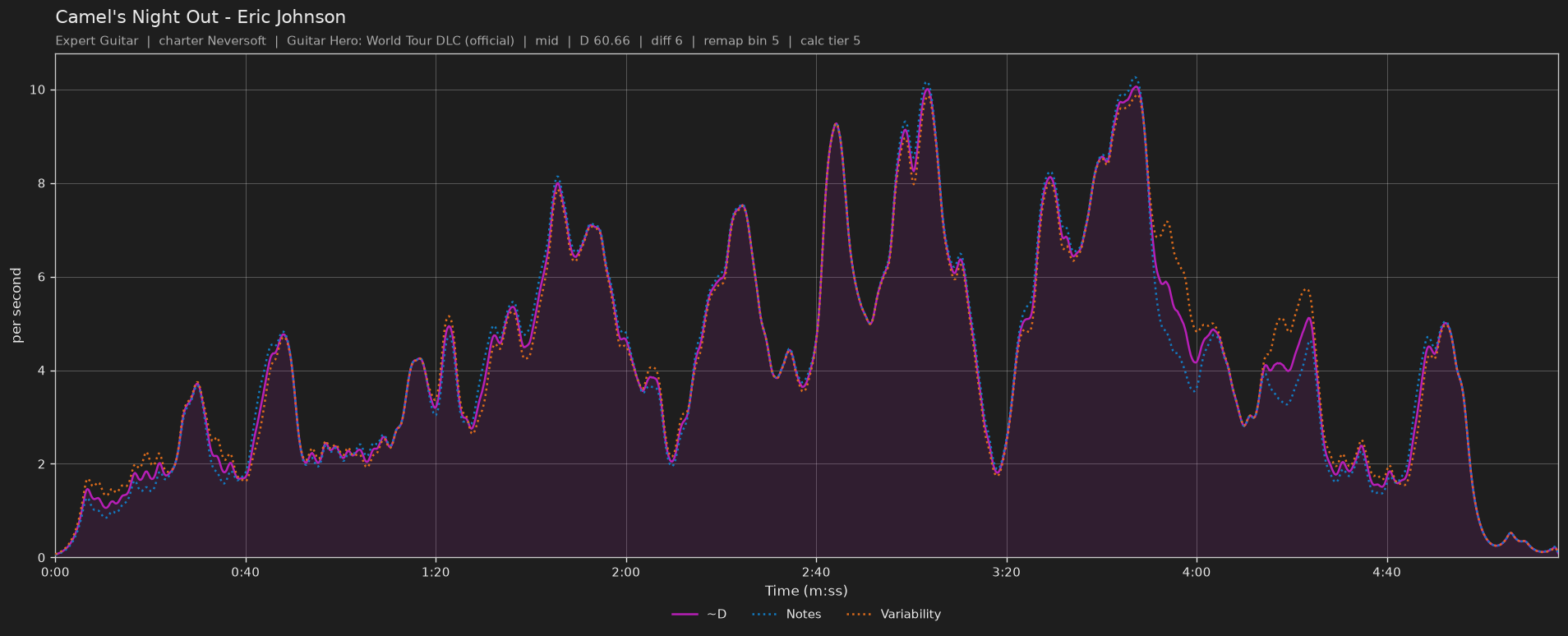The width and height of the screenshot is (1568, 636).
Task: Click the y-axis tick label "10"
Action: (x=39, y=90)
